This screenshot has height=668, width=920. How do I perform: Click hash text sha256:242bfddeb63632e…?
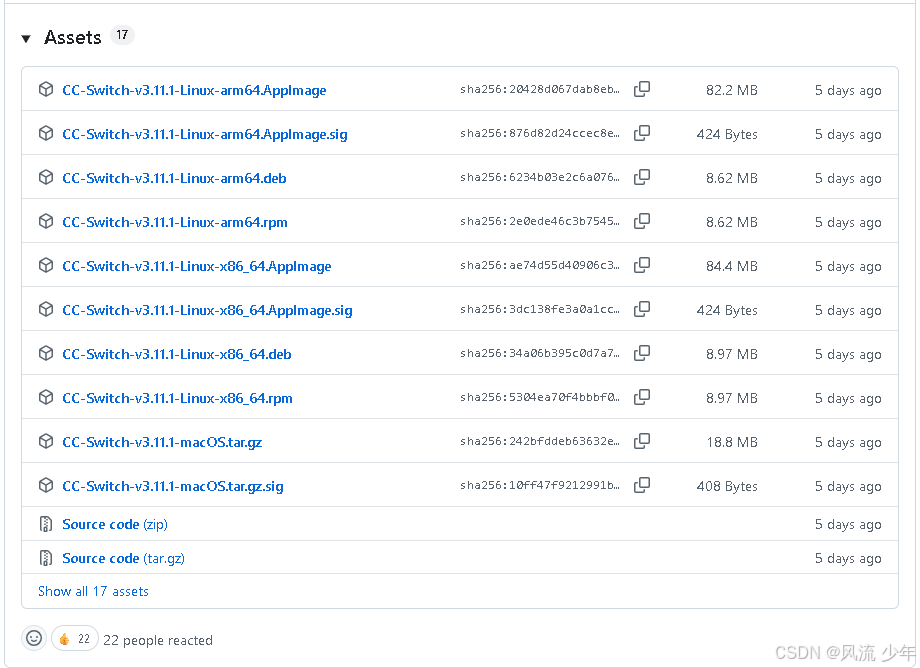(x=540, y=441)
